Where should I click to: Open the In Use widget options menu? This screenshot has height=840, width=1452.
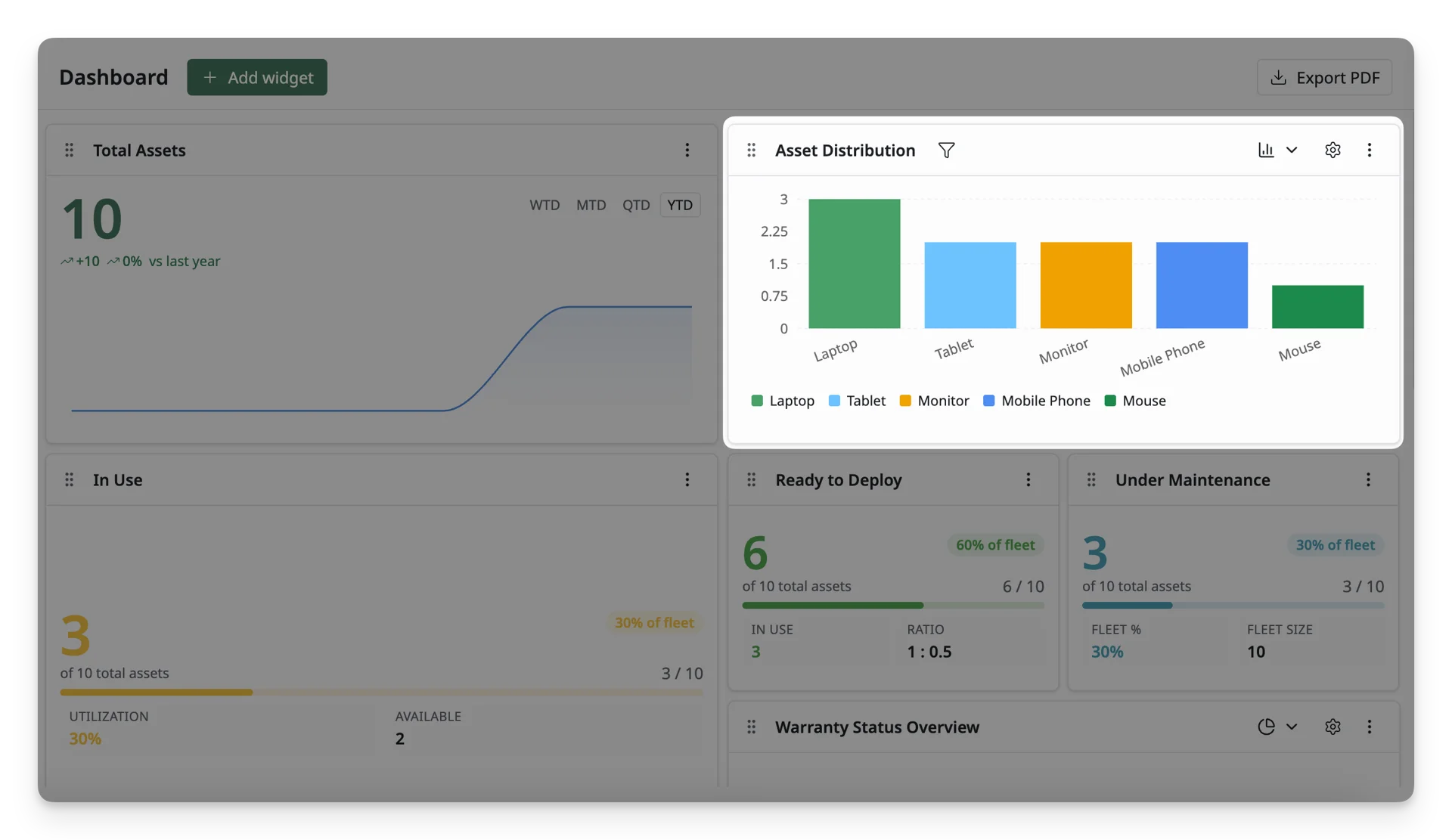(687, 480)
